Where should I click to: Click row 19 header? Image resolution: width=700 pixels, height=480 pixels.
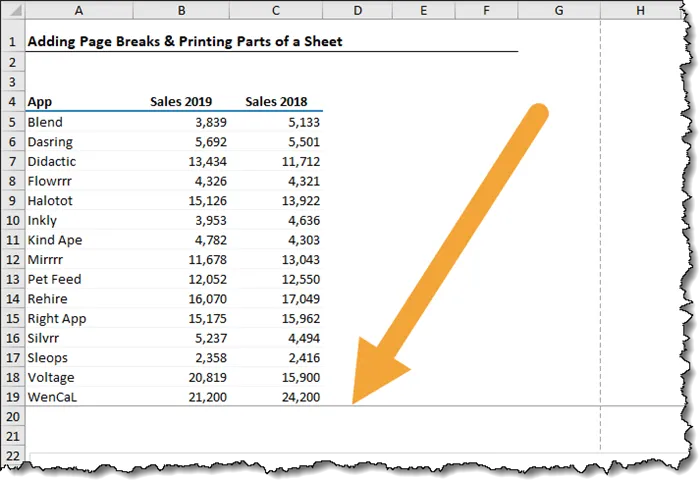[13, 397]
